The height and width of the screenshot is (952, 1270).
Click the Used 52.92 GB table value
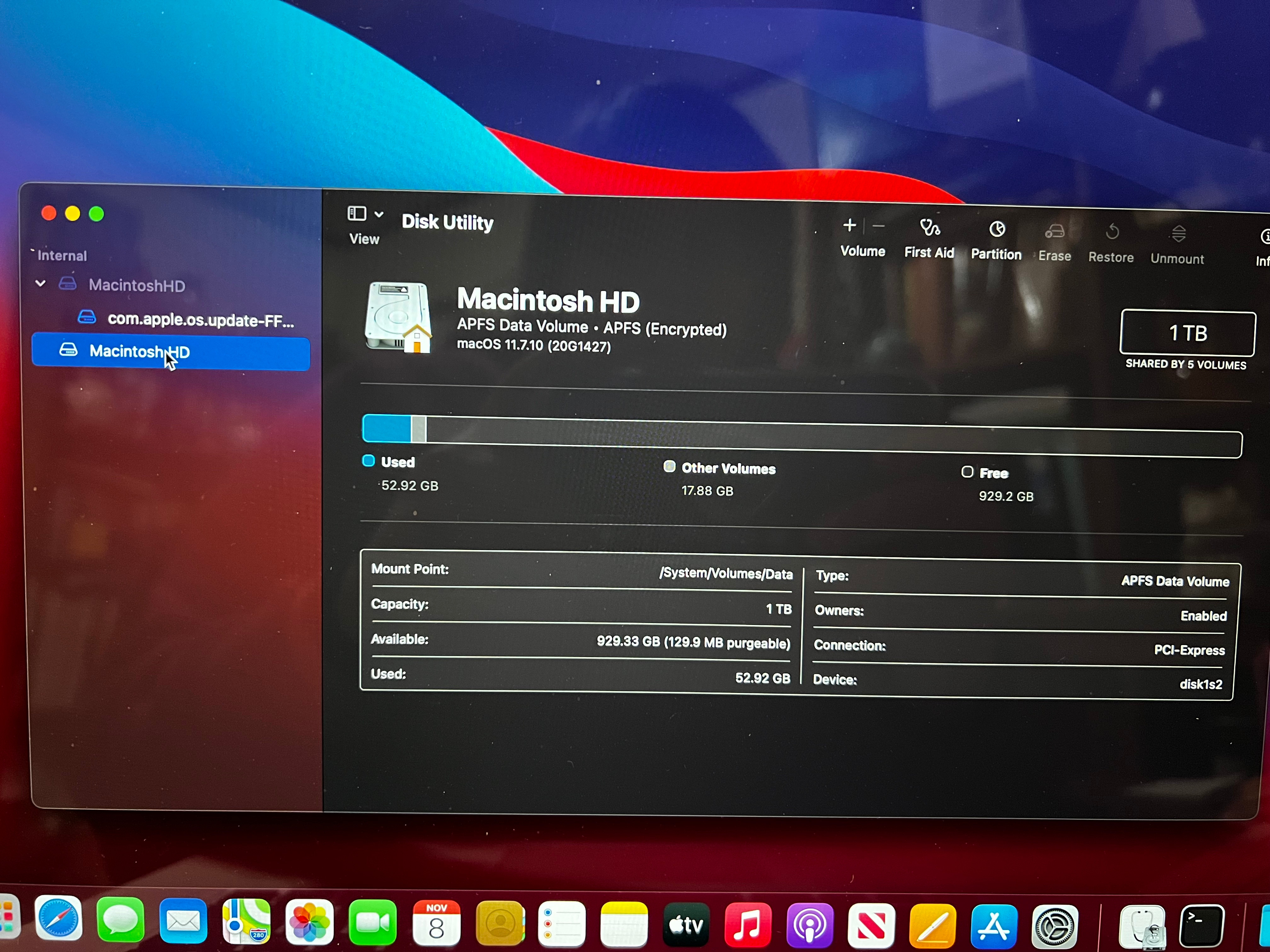[x=763, y=678]
